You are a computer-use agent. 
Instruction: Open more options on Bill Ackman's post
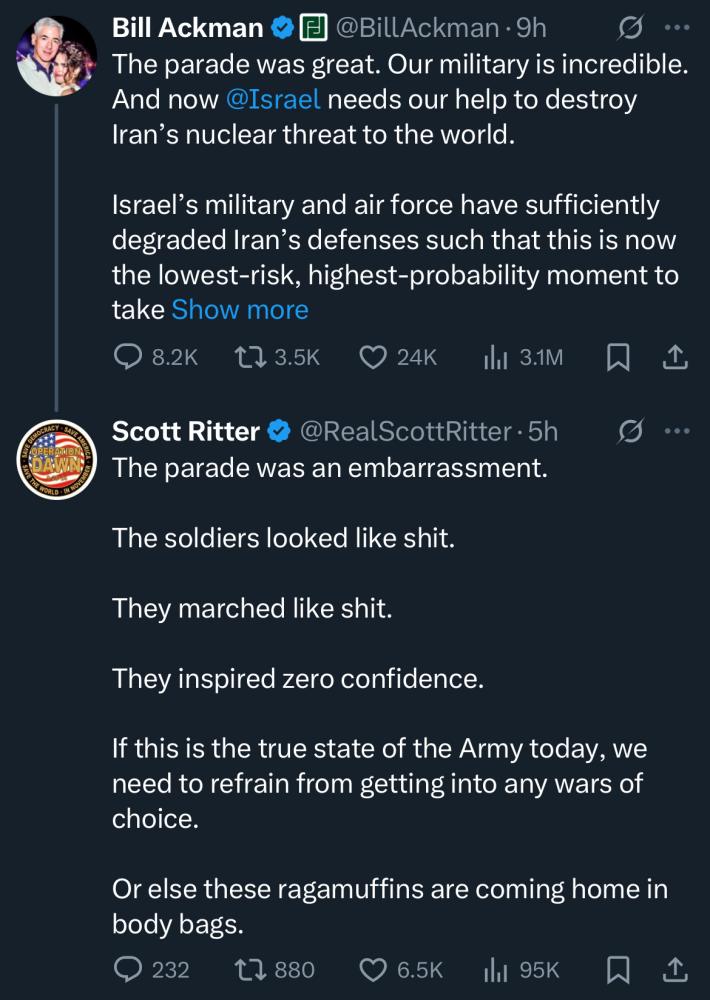click(x=677, y=28)
